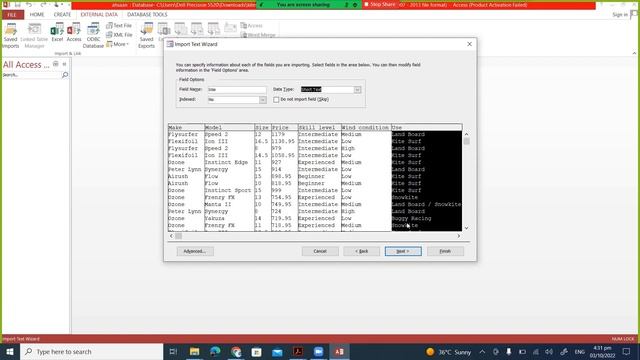
Task: Open Google Chrome from the taskbar
Action: click(x=236, y=351)
